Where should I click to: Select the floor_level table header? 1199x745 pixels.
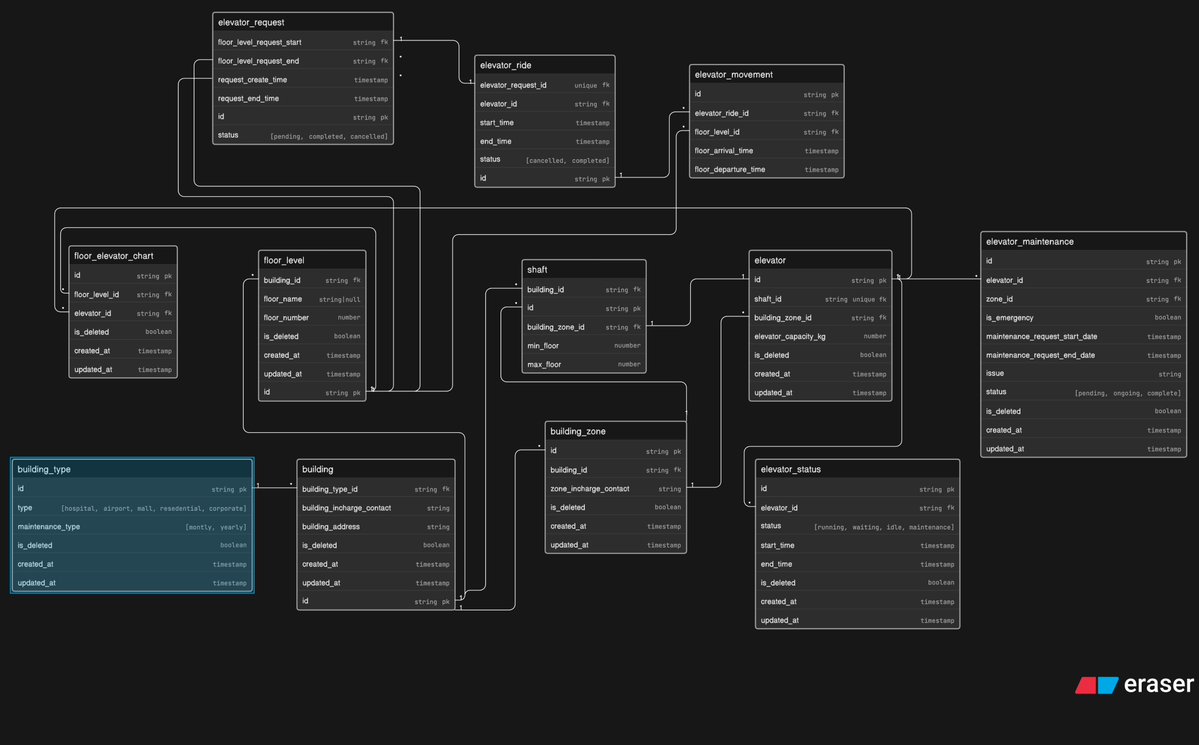312,260
